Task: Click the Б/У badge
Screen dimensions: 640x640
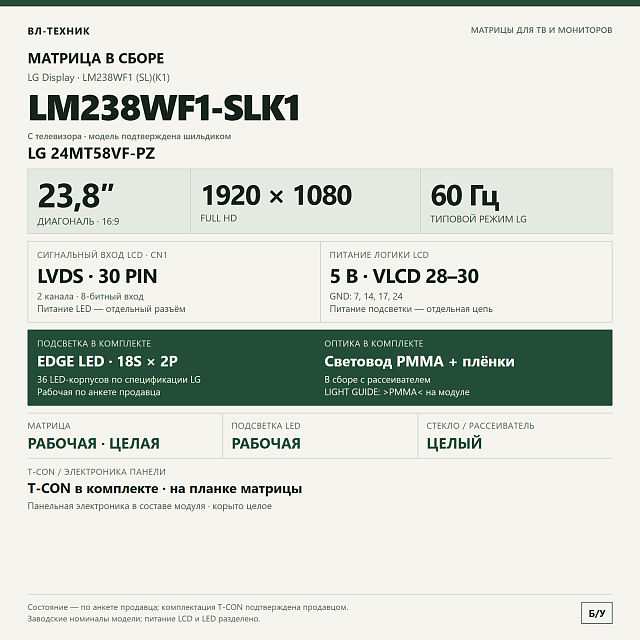Action: [597, 613]
